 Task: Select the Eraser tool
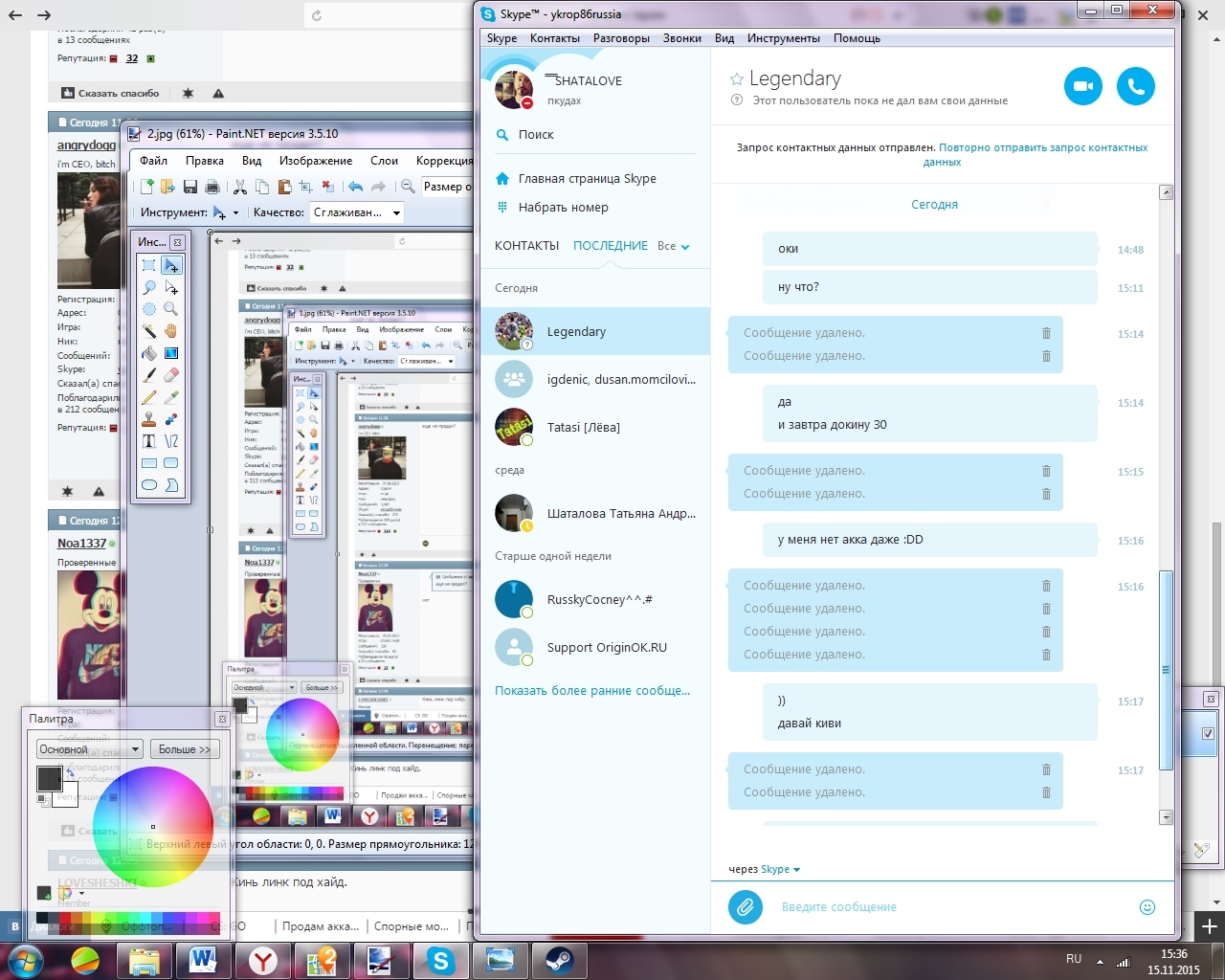pyautogui.click(x=171, y=375)
